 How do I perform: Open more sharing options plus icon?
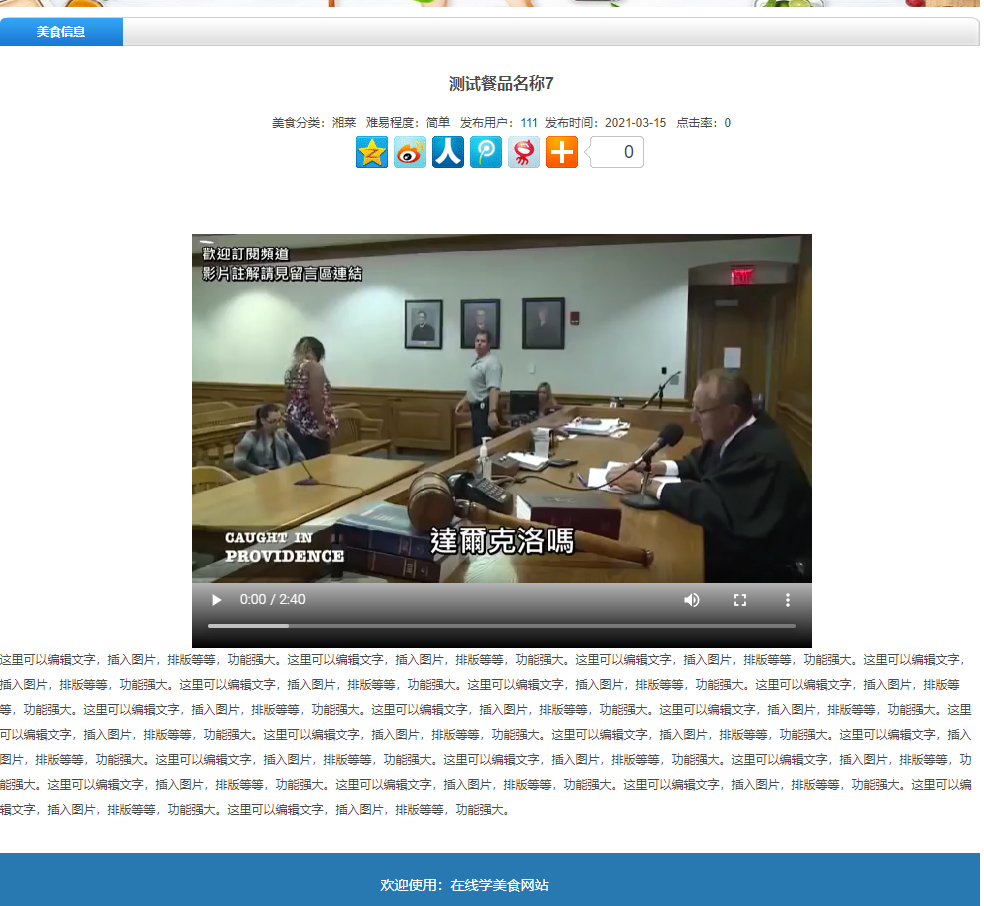coord(562,152)
